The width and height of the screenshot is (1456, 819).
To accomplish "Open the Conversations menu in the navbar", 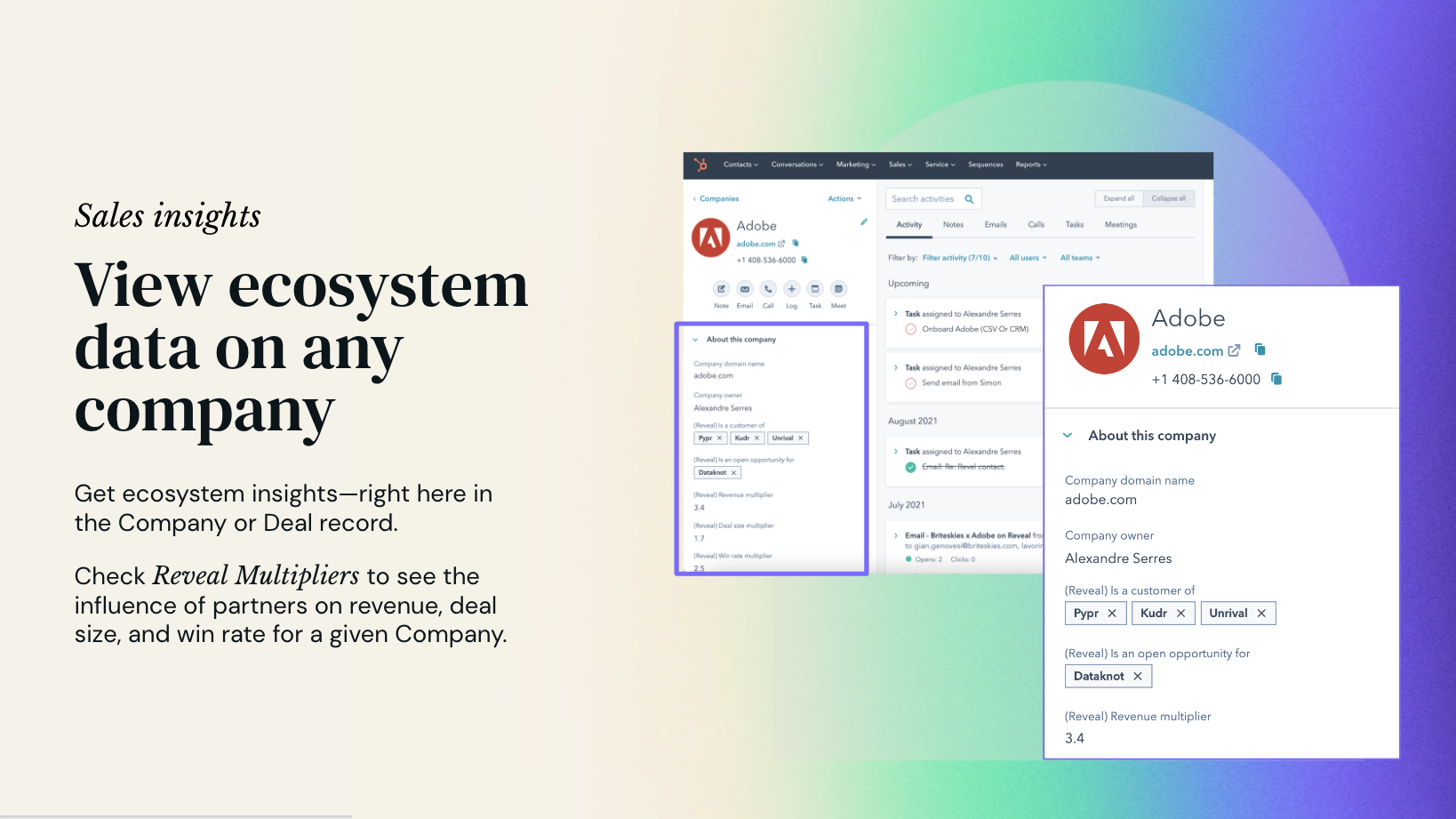I will [x=797, y=165].
